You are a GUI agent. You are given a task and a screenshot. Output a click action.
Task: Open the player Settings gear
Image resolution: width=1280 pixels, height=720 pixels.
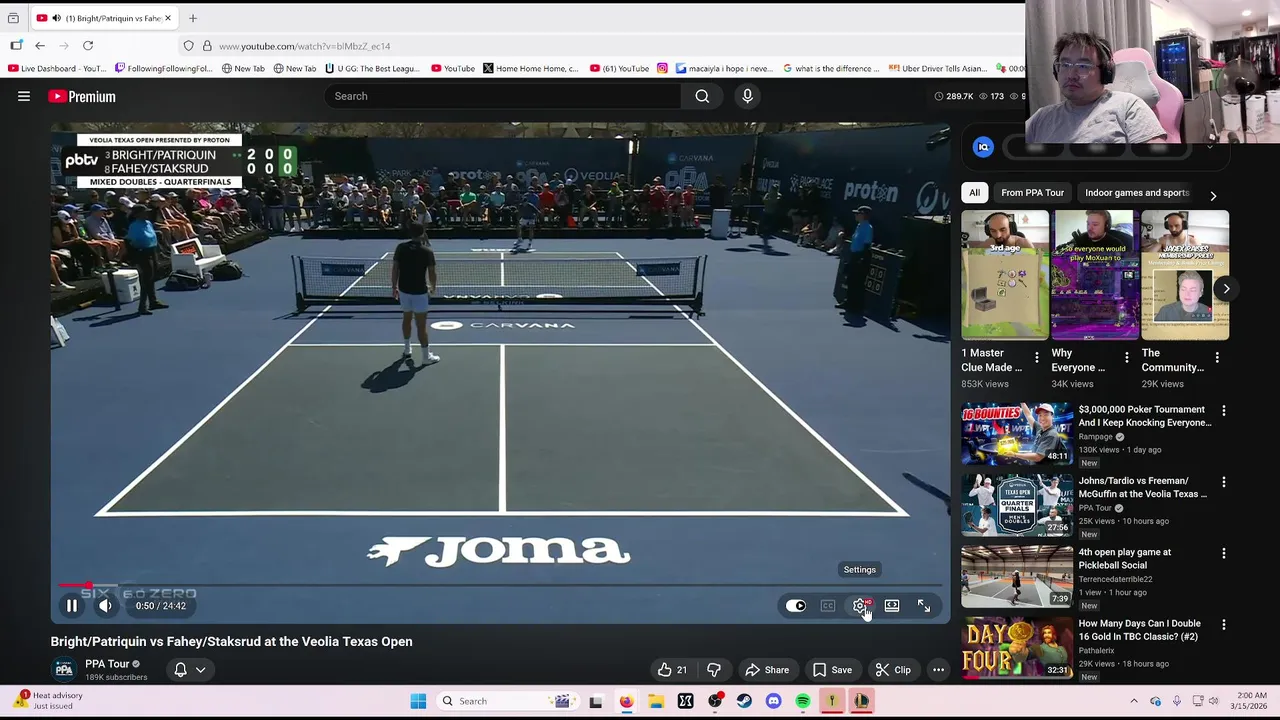tap(860, 606)
